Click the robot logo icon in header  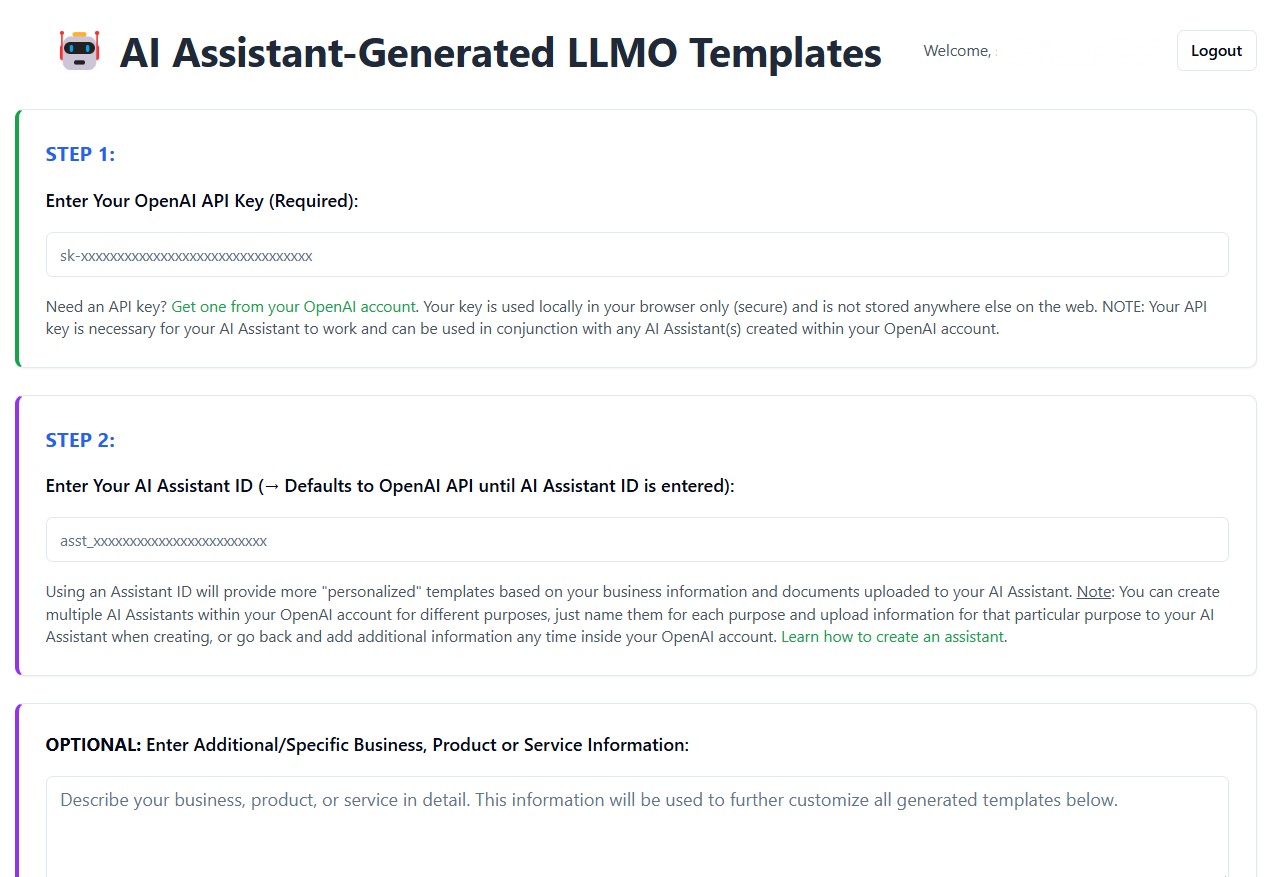pos(79,50)
